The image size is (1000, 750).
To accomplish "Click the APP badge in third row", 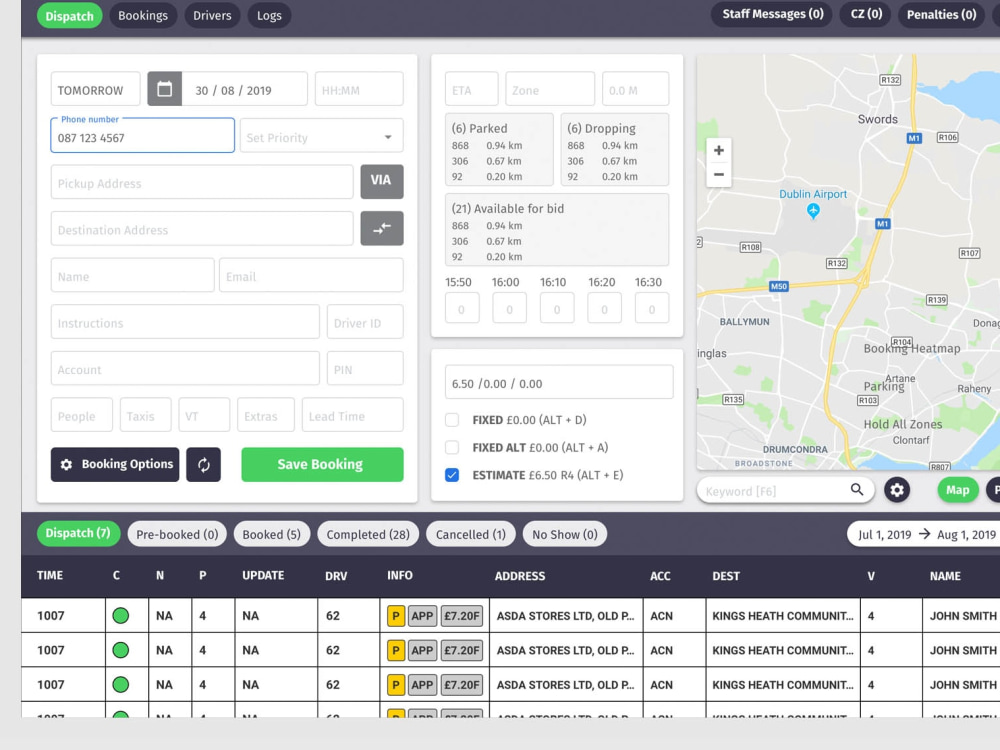I will click(422, 685).
